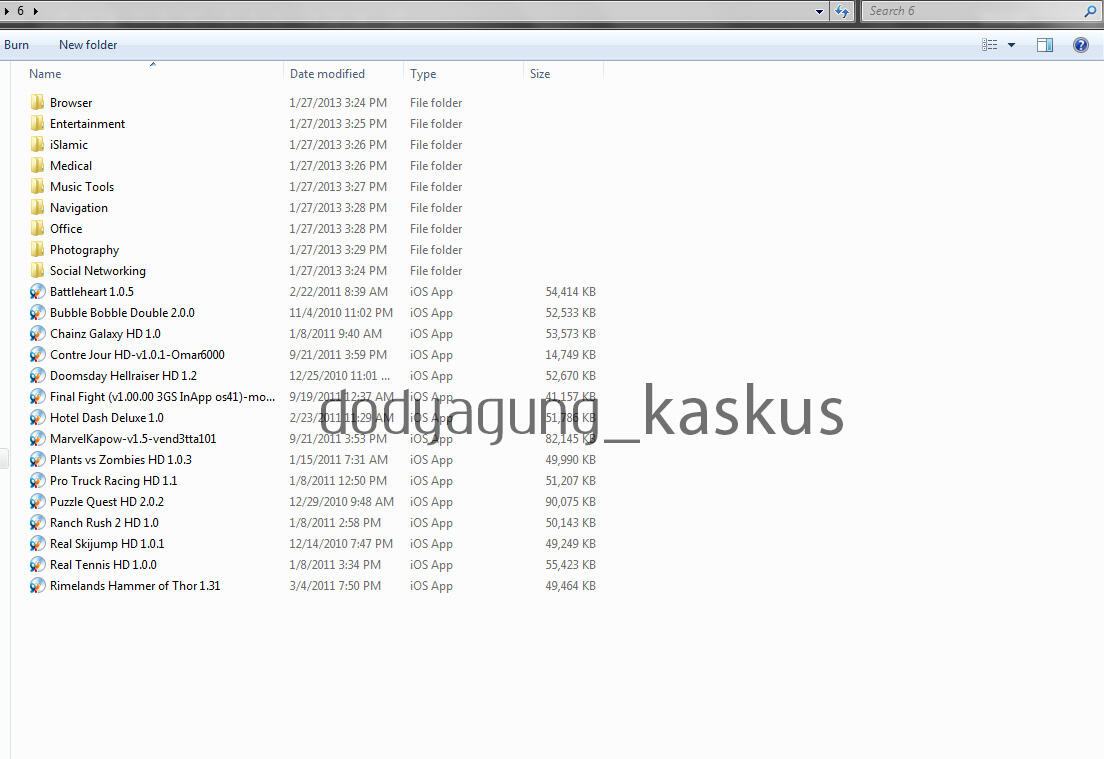Sort by the Size column header
This screenshot has width=1104, height=759.
540,74
